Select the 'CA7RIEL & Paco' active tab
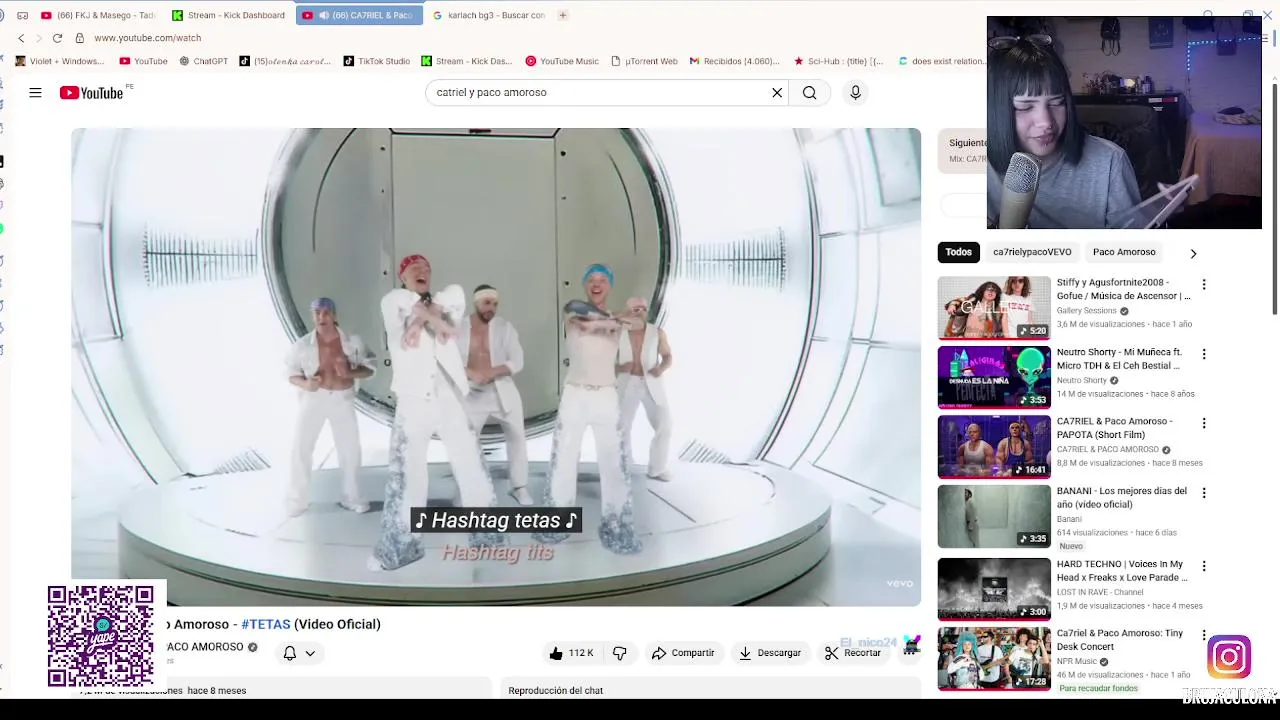Screen dimensions: 1280x720 coord(360,15)
